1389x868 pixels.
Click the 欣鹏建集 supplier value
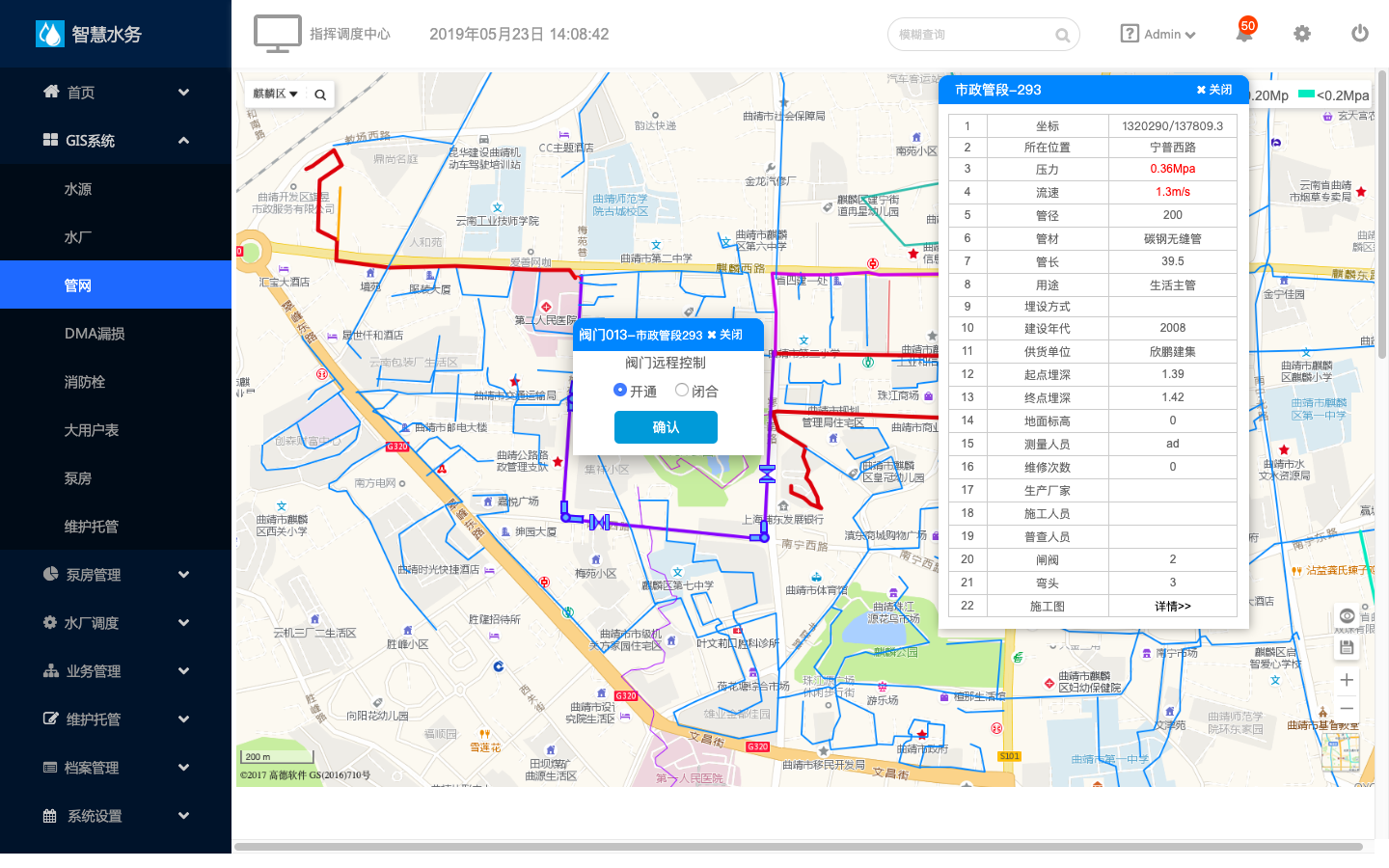(x=1173, y=352)
